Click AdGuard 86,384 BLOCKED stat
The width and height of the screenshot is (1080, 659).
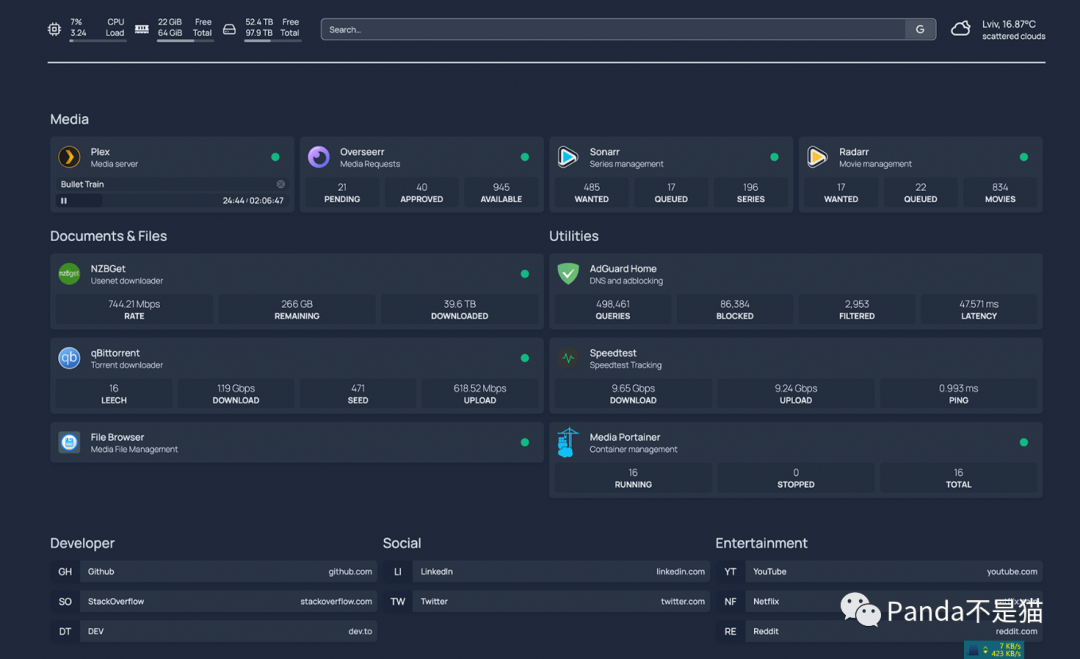(735, 310)
